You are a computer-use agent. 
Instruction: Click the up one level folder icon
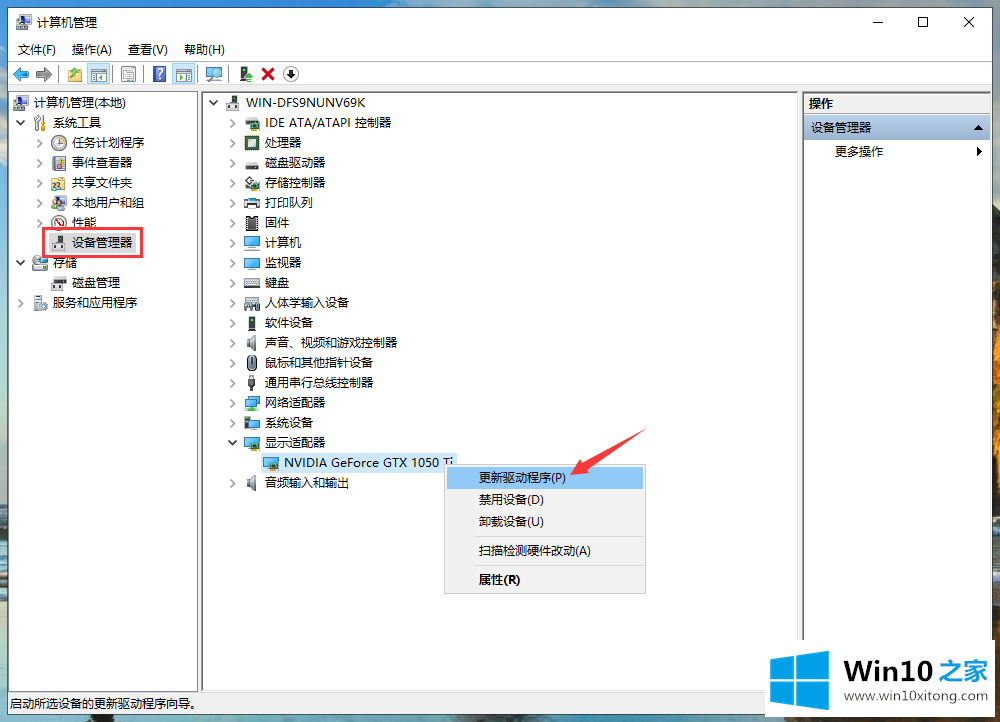pyautogui.click(x=75, y=75)
